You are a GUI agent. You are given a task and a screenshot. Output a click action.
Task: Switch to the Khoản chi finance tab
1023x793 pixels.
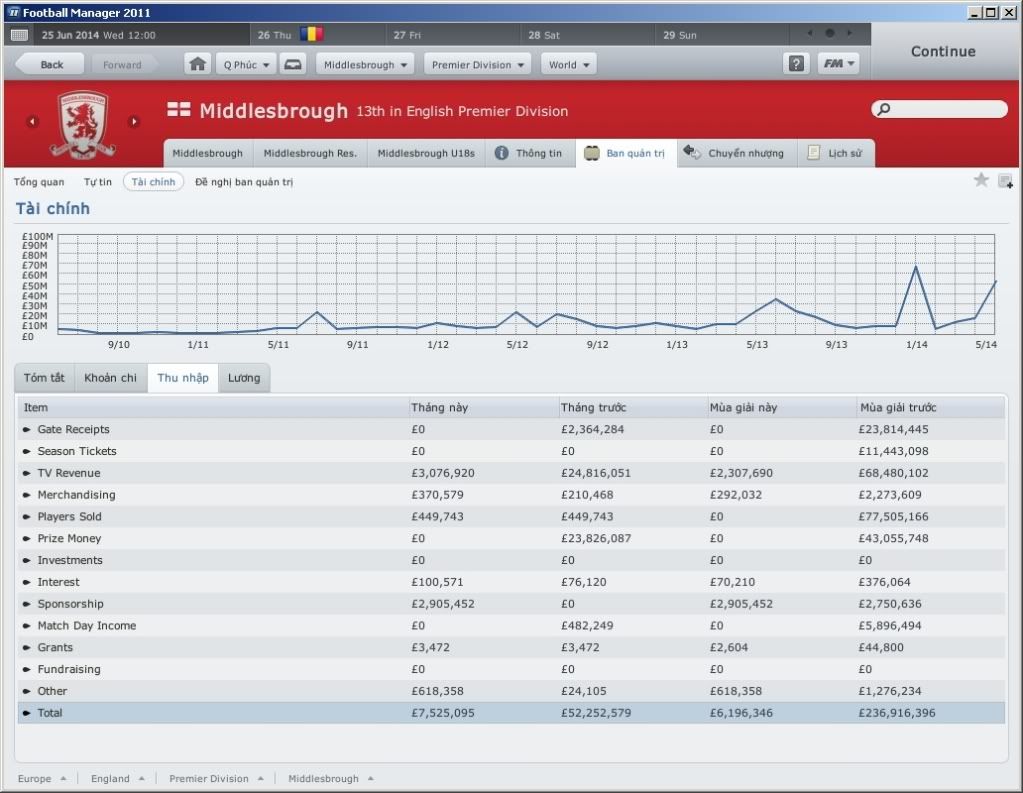[110, 378]
